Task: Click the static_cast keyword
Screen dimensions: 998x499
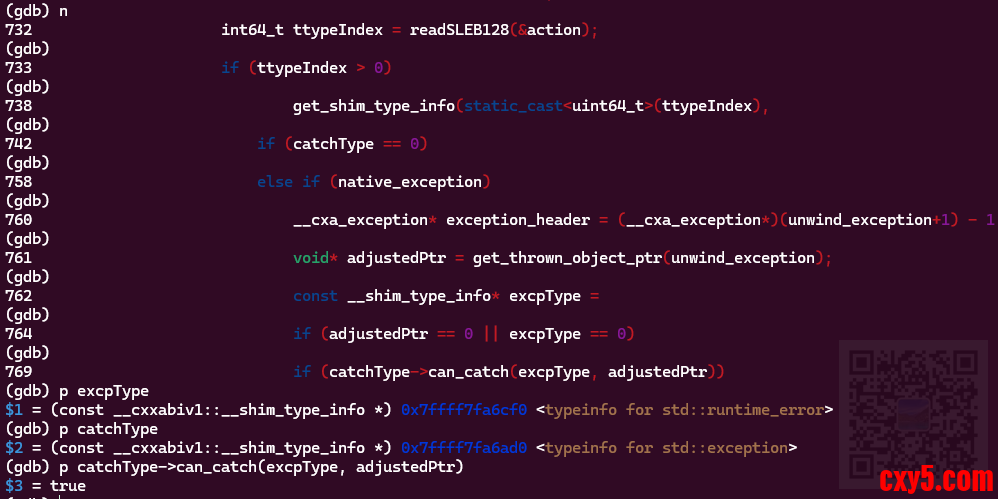Action: [x=508, y=106]
